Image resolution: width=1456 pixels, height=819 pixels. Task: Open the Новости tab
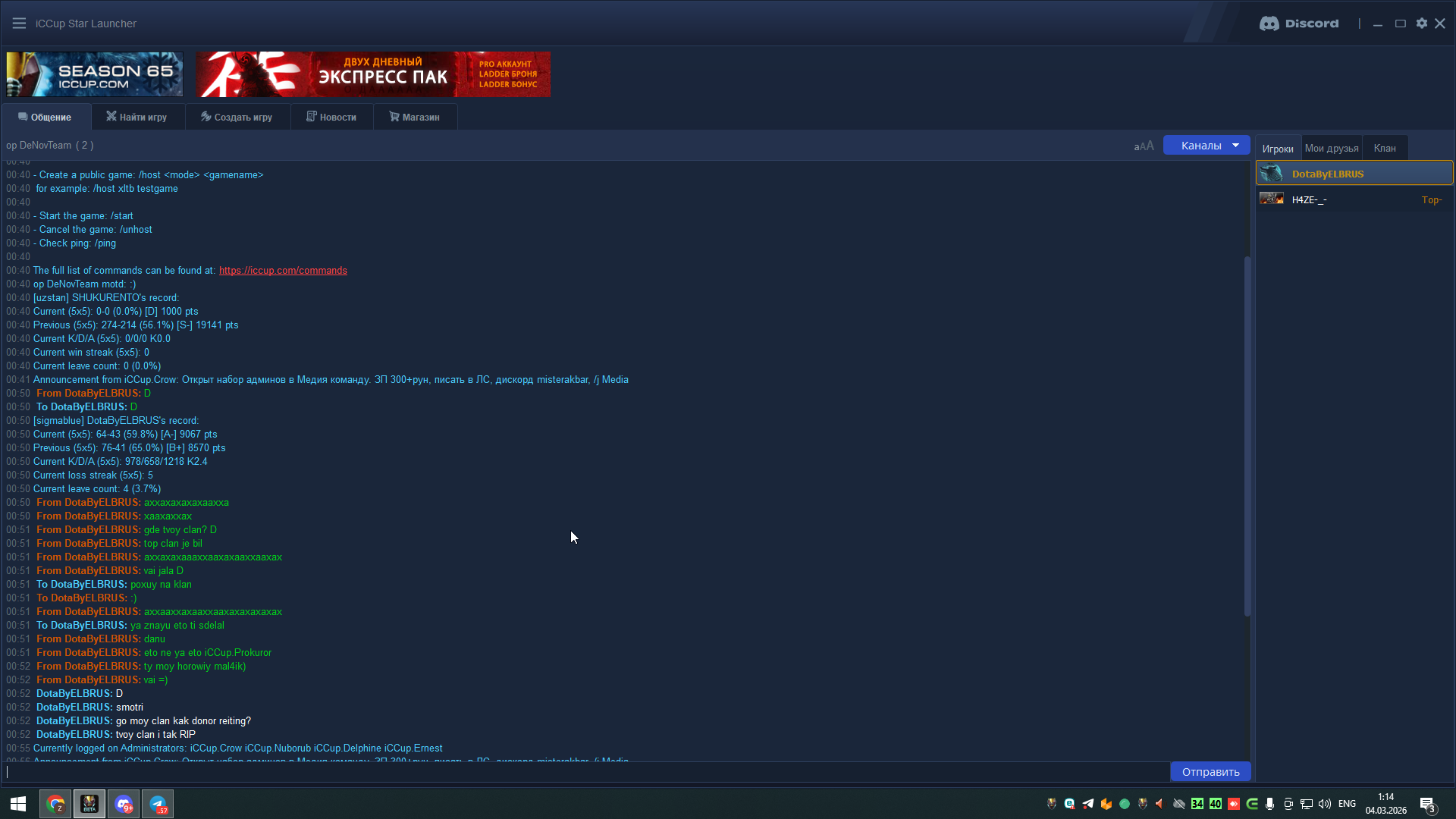(331, 117)
